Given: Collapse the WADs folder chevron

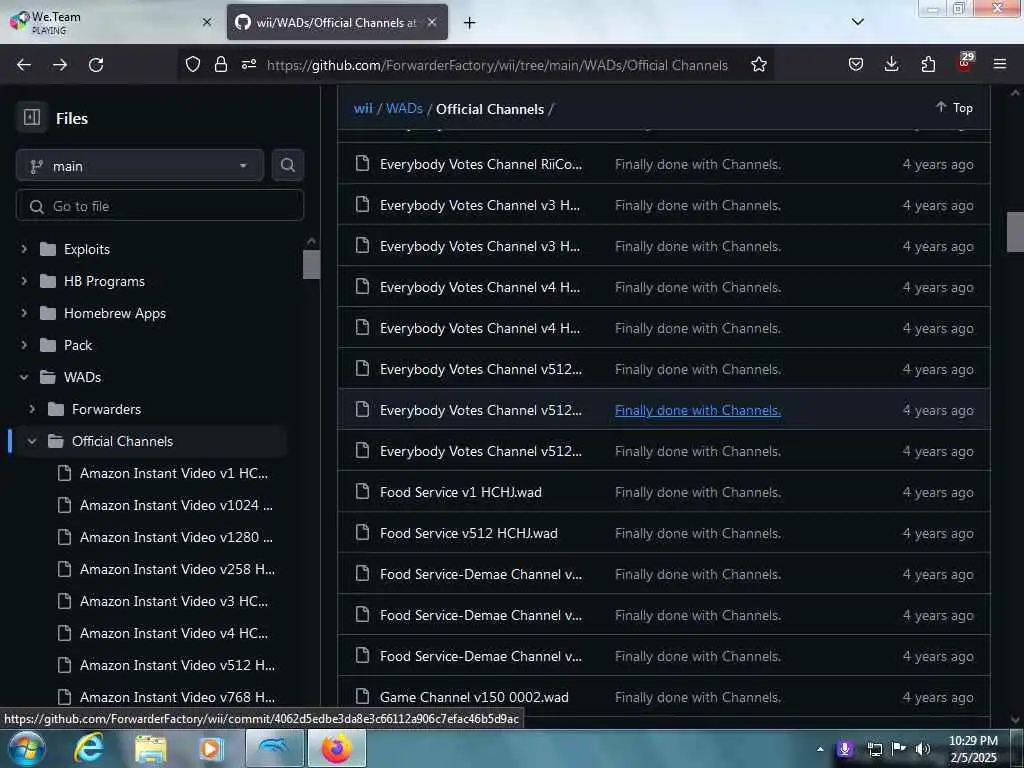Looking at the screenshot, I should (x=24, y=377).
